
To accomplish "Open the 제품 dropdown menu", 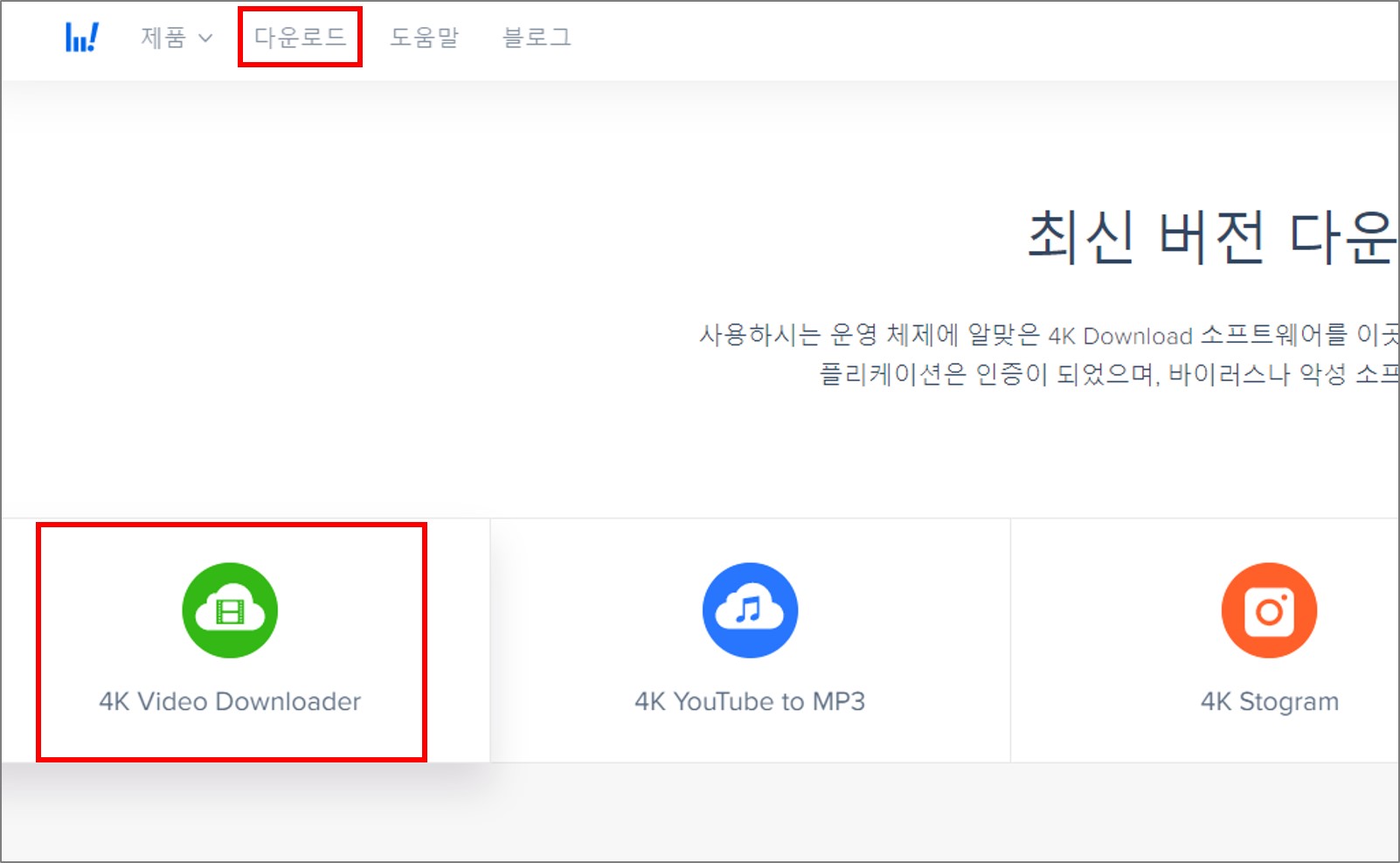I will (177, 38).
